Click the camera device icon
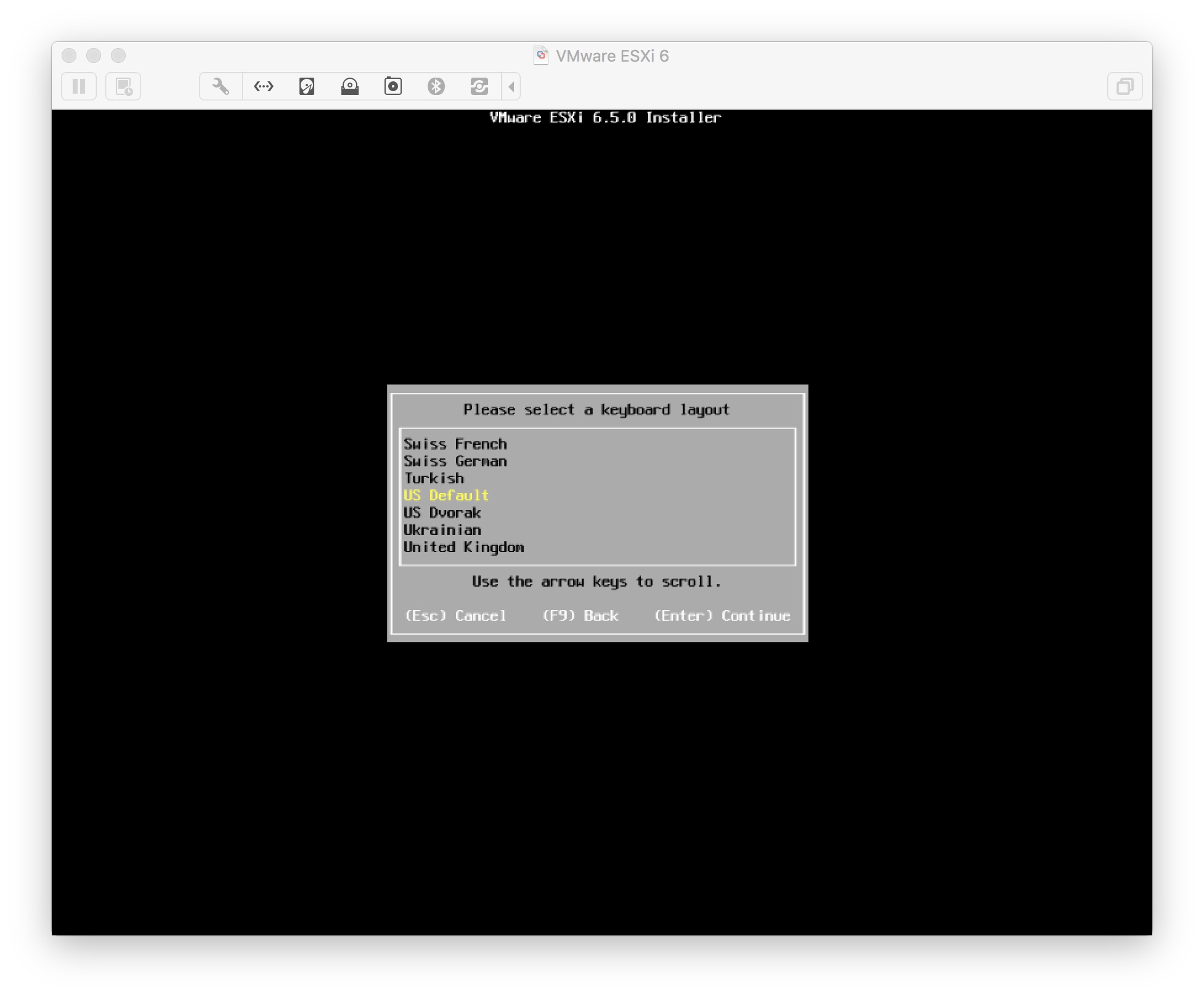The height and width of the screenshot is (997, 1204). [x=393, y=86]
